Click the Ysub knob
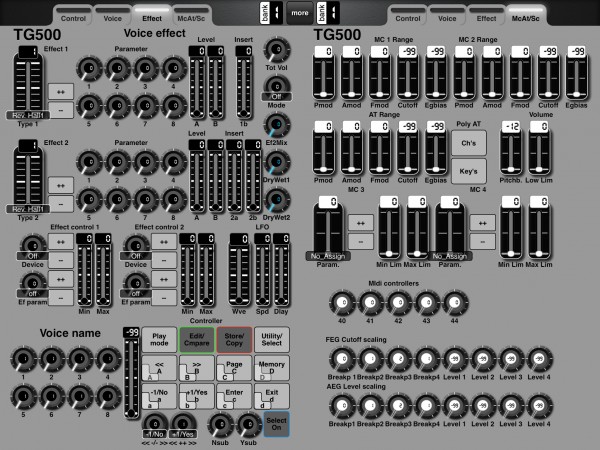This screenshot has width=600, height=450. (249, 425)
